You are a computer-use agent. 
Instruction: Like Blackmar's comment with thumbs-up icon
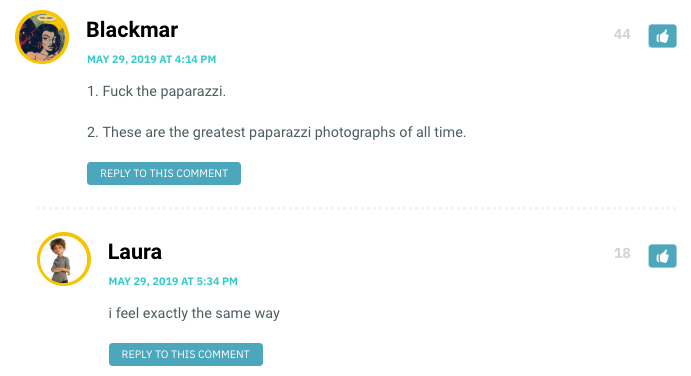[662, 36]
